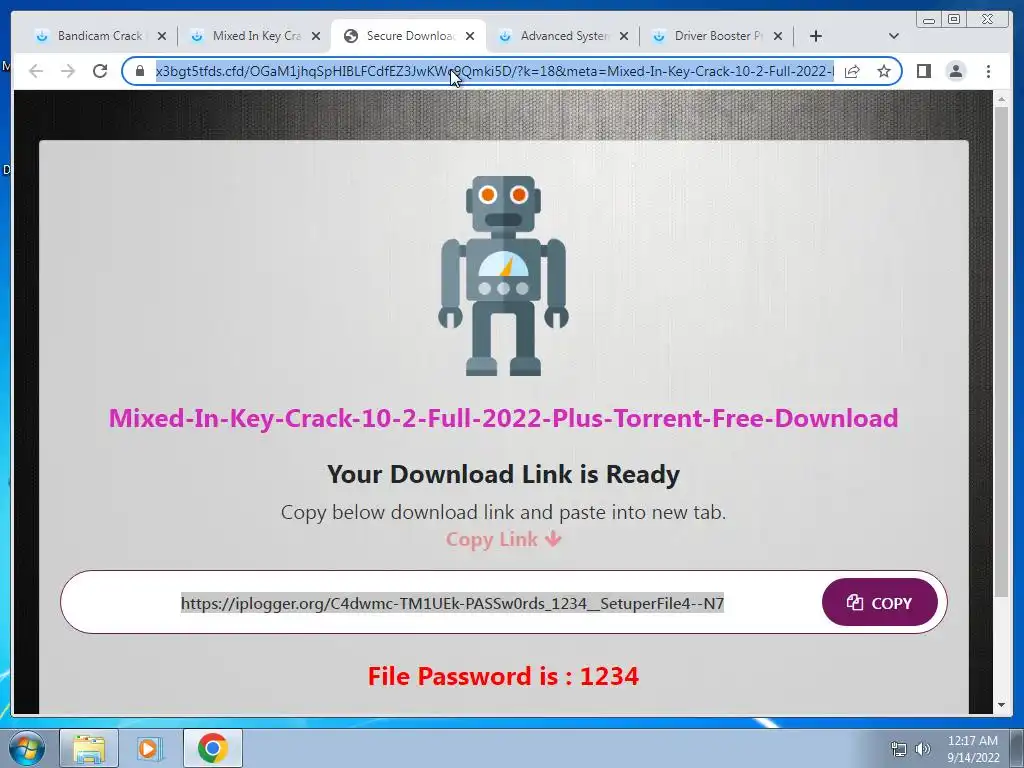
Task: Reload the current page
Action: (x=100, y=71)
